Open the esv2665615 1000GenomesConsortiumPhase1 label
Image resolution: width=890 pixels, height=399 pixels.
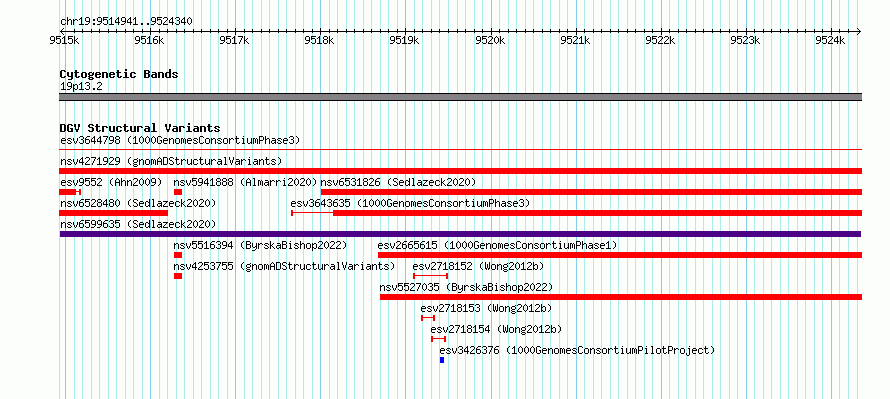click(x=497, y=245)
